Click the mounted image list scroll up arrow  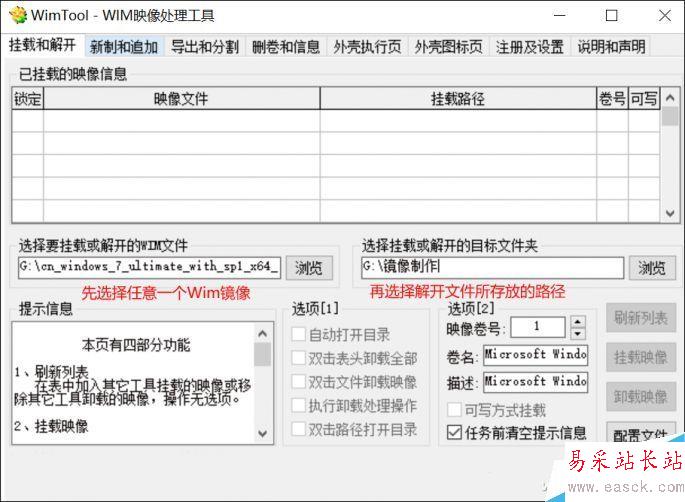(670, 98)
